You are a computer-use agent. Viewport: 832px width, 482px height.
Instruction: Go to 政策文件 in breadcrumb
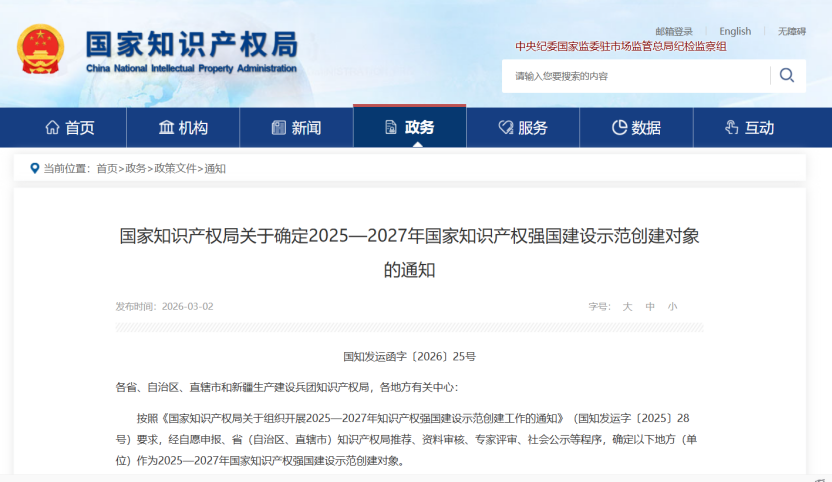click(x=175, y=168)
